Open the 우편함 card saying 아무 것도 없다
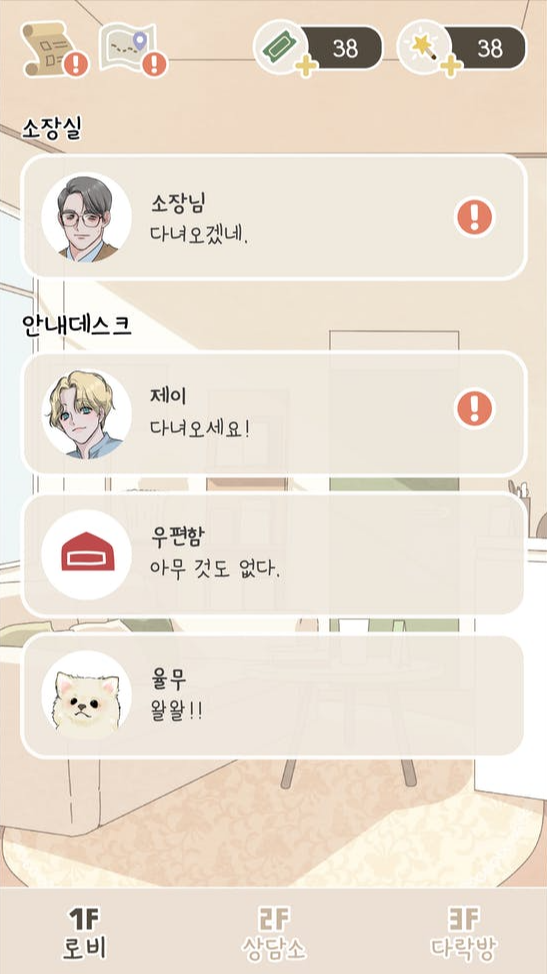Image resolution: width=547 pixels, height=974 pixels. pyautogui.click(x=274, y=555)
